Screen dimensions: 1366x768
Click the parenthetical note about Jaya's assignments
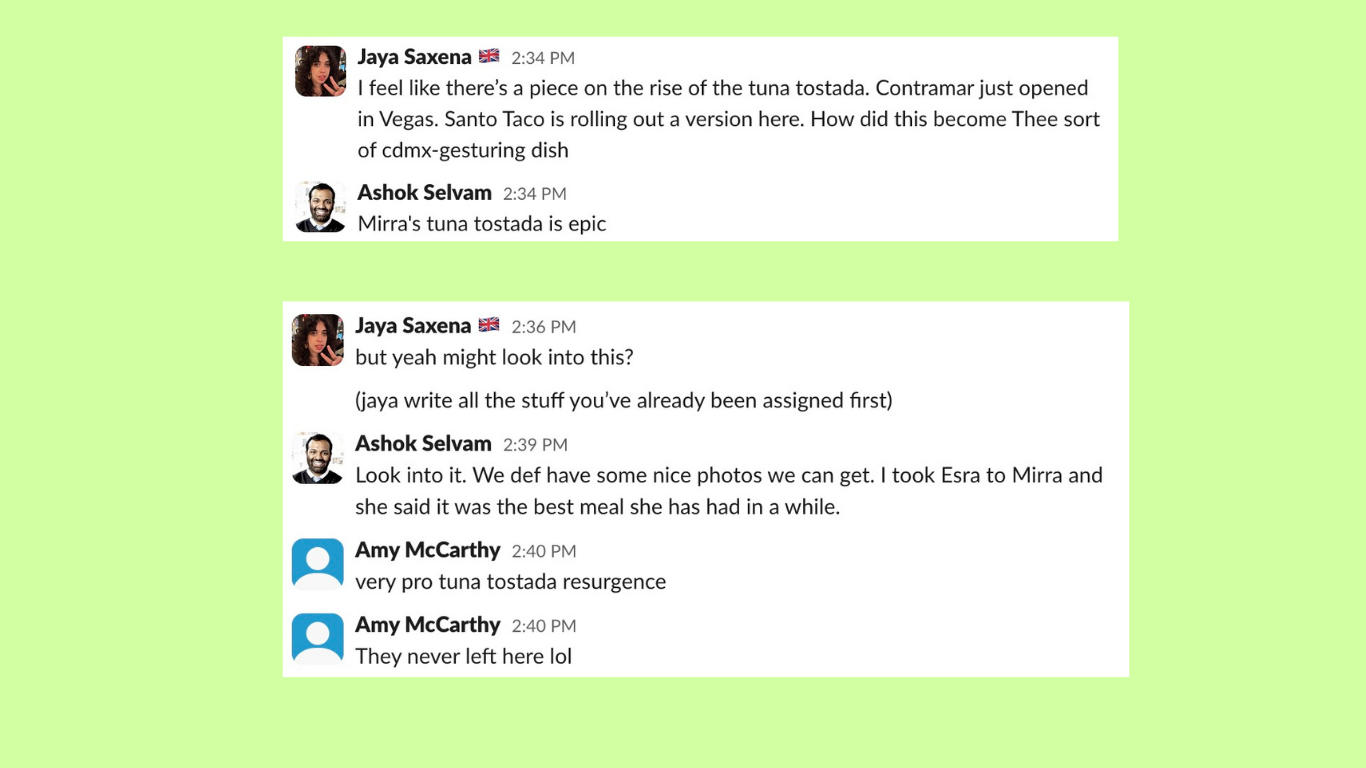pos(622,400)
